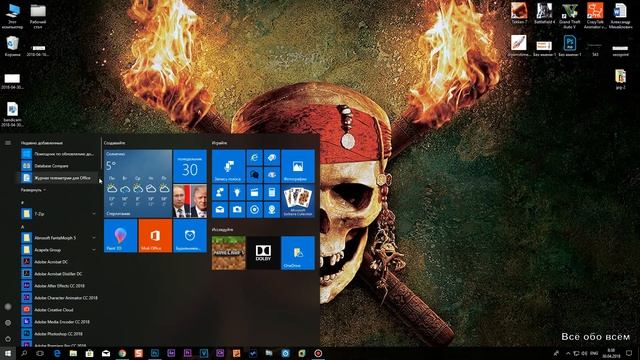Select the Recycle Bin desktop icon
Screen dimensions: 640x360
point(13,46)
